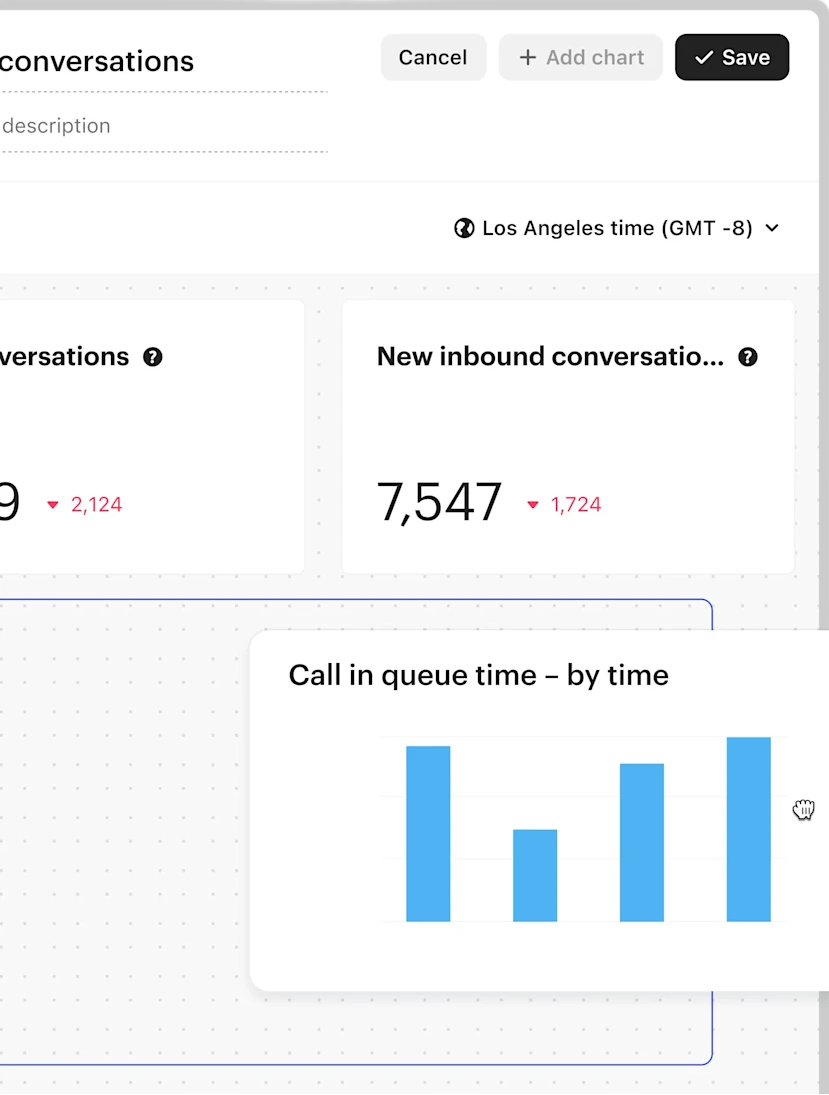Image resolution: width=829 pixels, height=1095 pixels.
Task: Click the plus icon beside Add chart
Action: point(527,58)
